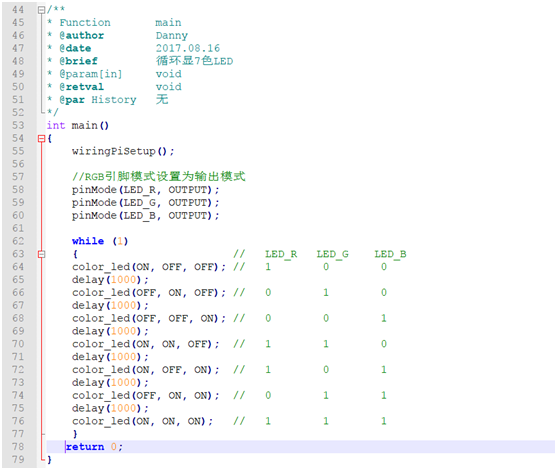Click line number 53 in the margin
This screenshot has height=470, width=557.
coord(18,125)
